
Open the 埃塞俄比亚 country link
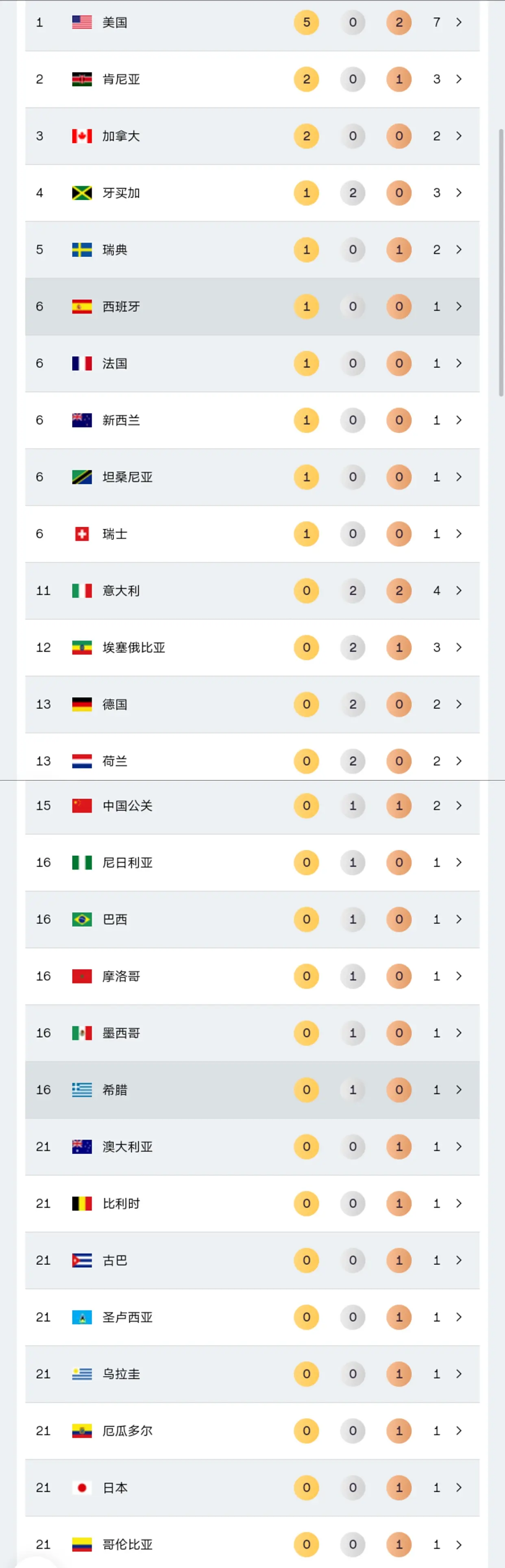tap(133, 647)
